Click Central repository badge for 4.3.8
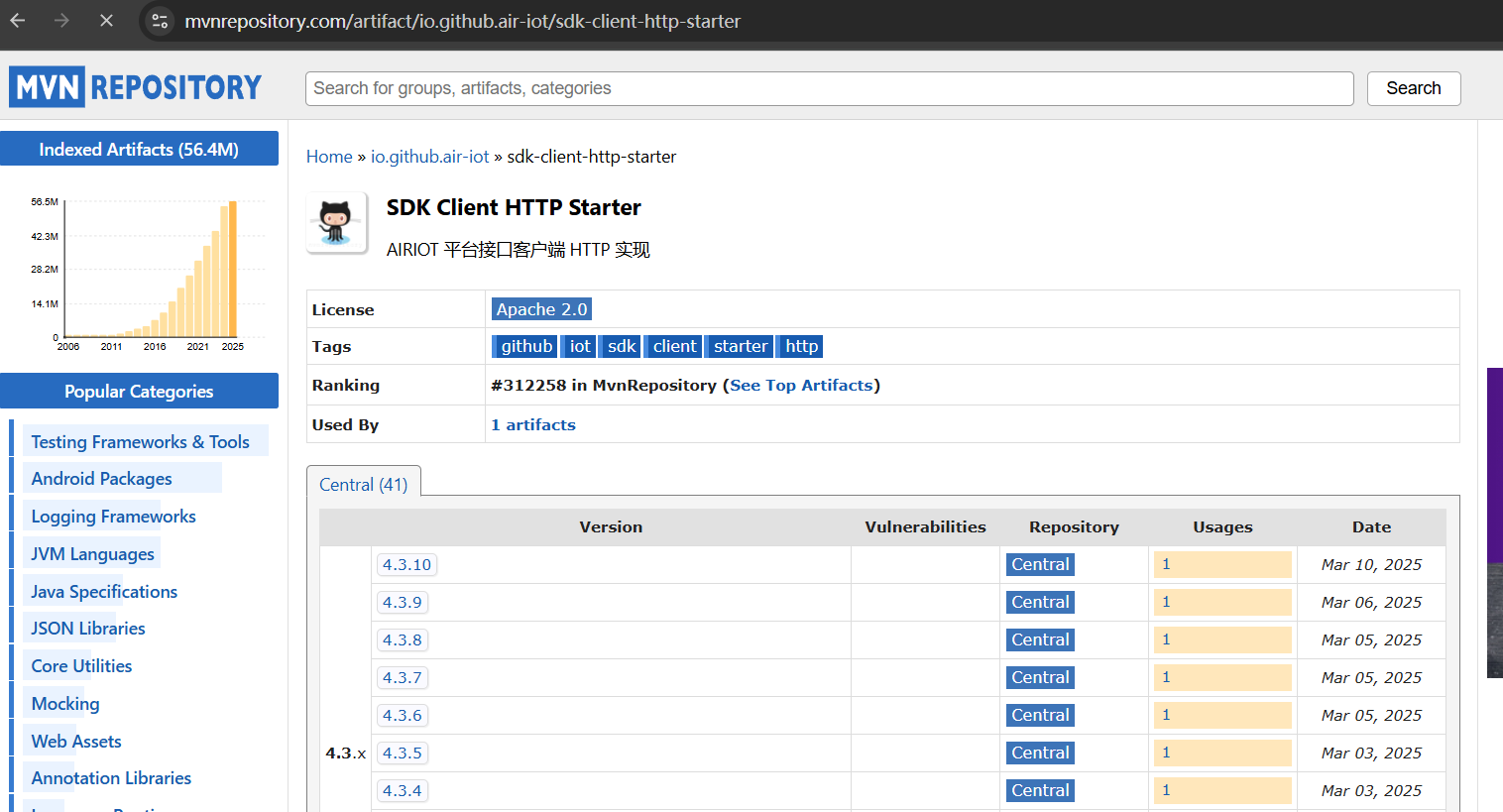This screenshot has height=812, width=1503. 1040,639
